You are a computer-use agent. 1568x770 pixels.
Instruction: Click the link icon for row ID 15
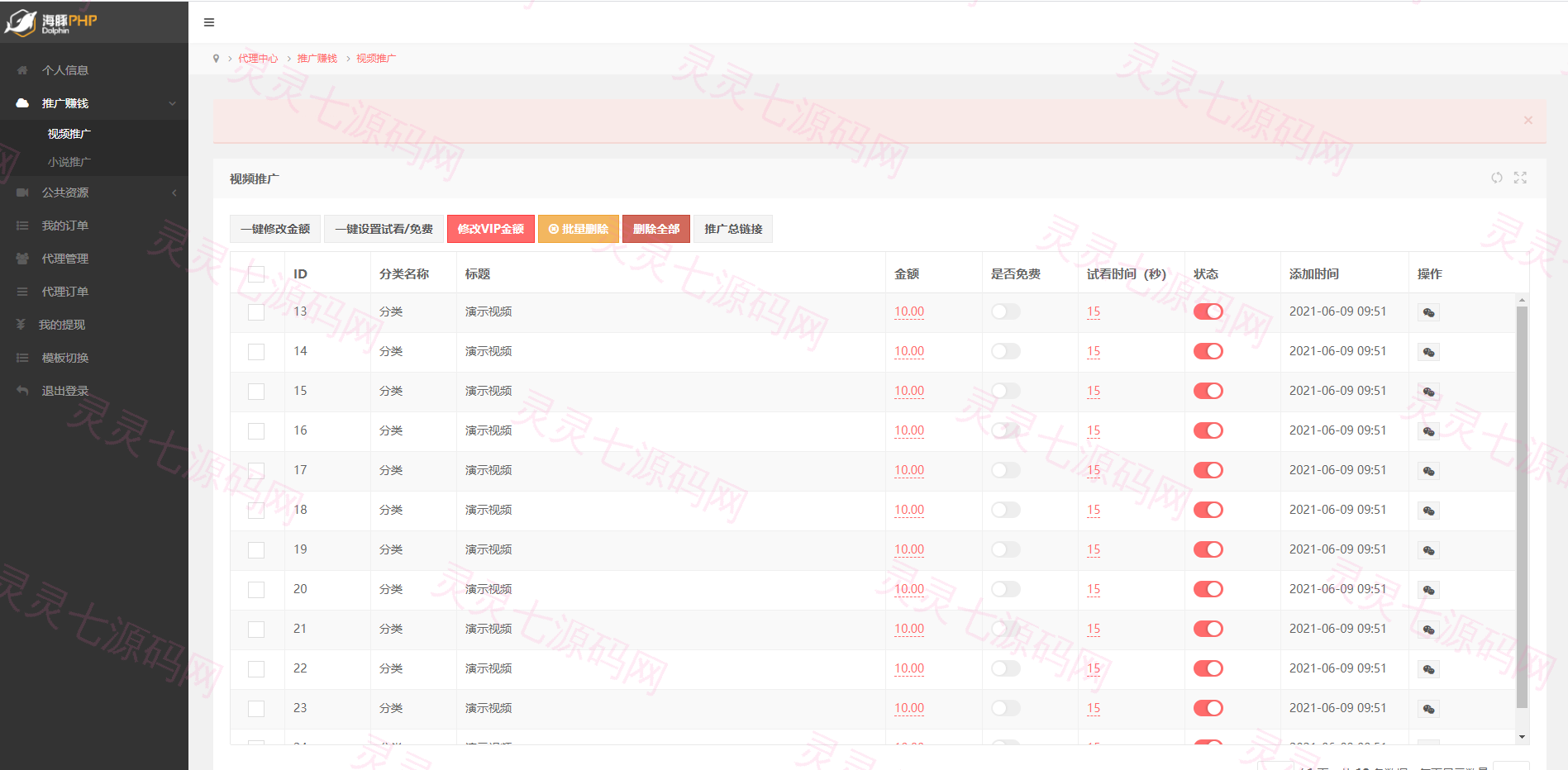pos(1428,392)
